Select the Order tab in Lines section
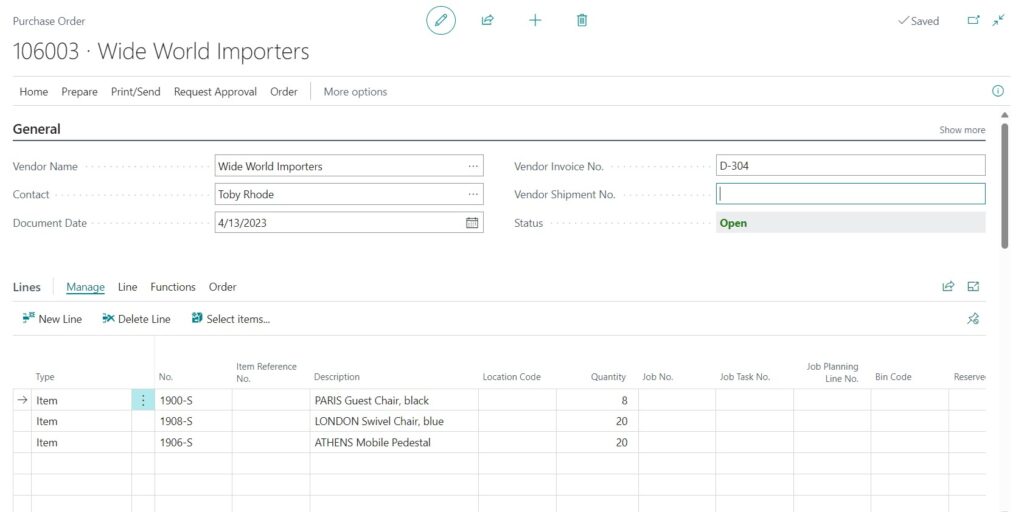The height and width of the screenshot is (512, 1024). point(223,287)
